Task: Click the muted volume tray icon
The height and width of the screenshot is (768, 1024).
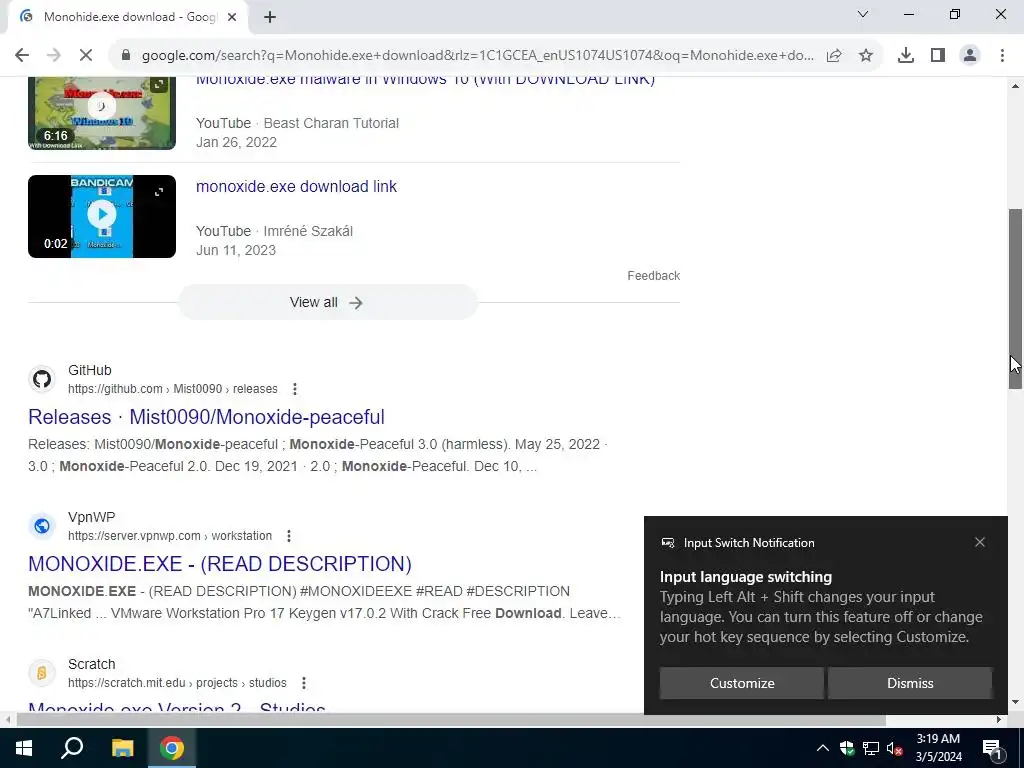Action: [x=895, y=748]
